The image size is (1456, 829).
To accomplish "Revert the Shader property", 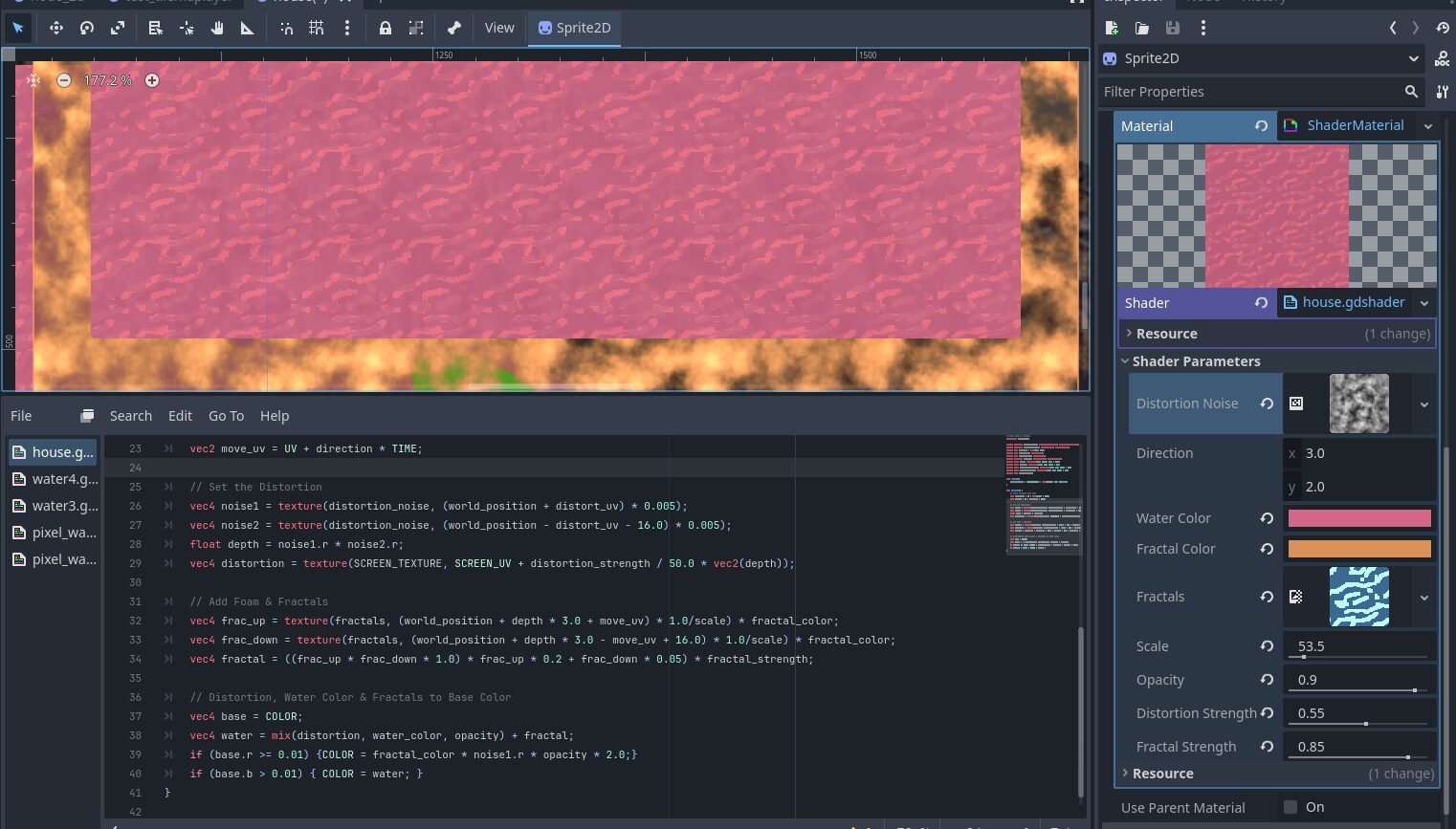I will 1261,303.
